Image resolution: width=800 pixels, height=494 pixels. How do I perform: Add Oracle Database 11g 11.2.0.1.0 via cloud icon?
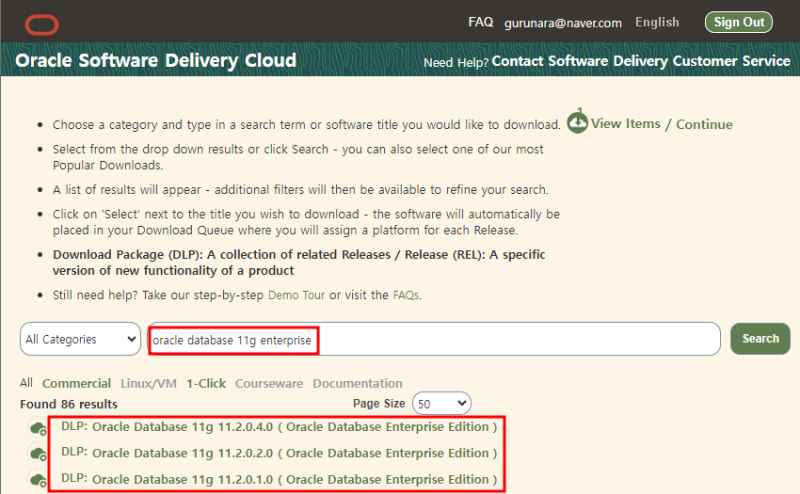[38, 480]
